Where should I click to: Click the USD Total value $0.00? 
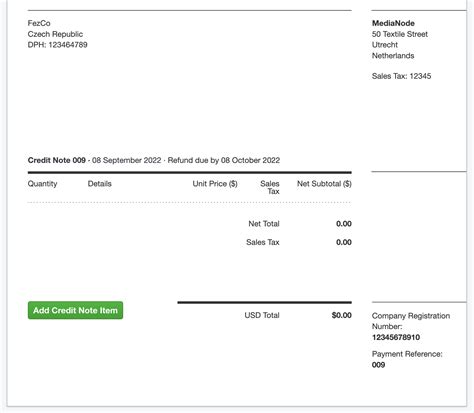click(x=342, y=315)
